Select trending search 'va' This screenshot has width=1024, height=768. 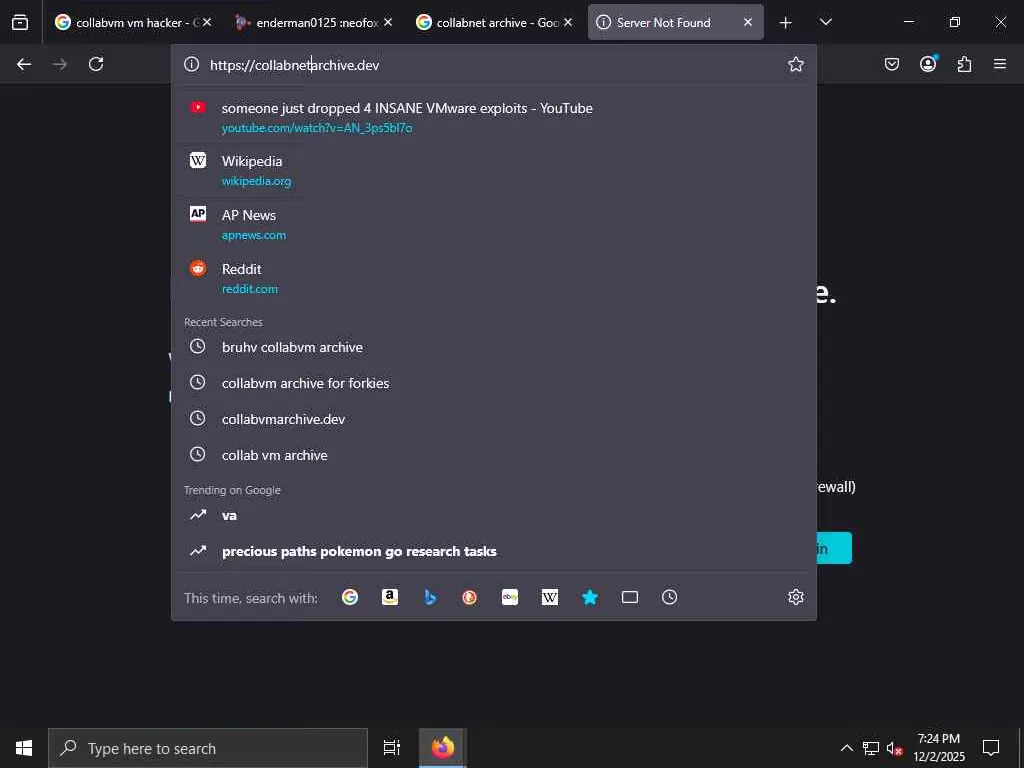494,515
